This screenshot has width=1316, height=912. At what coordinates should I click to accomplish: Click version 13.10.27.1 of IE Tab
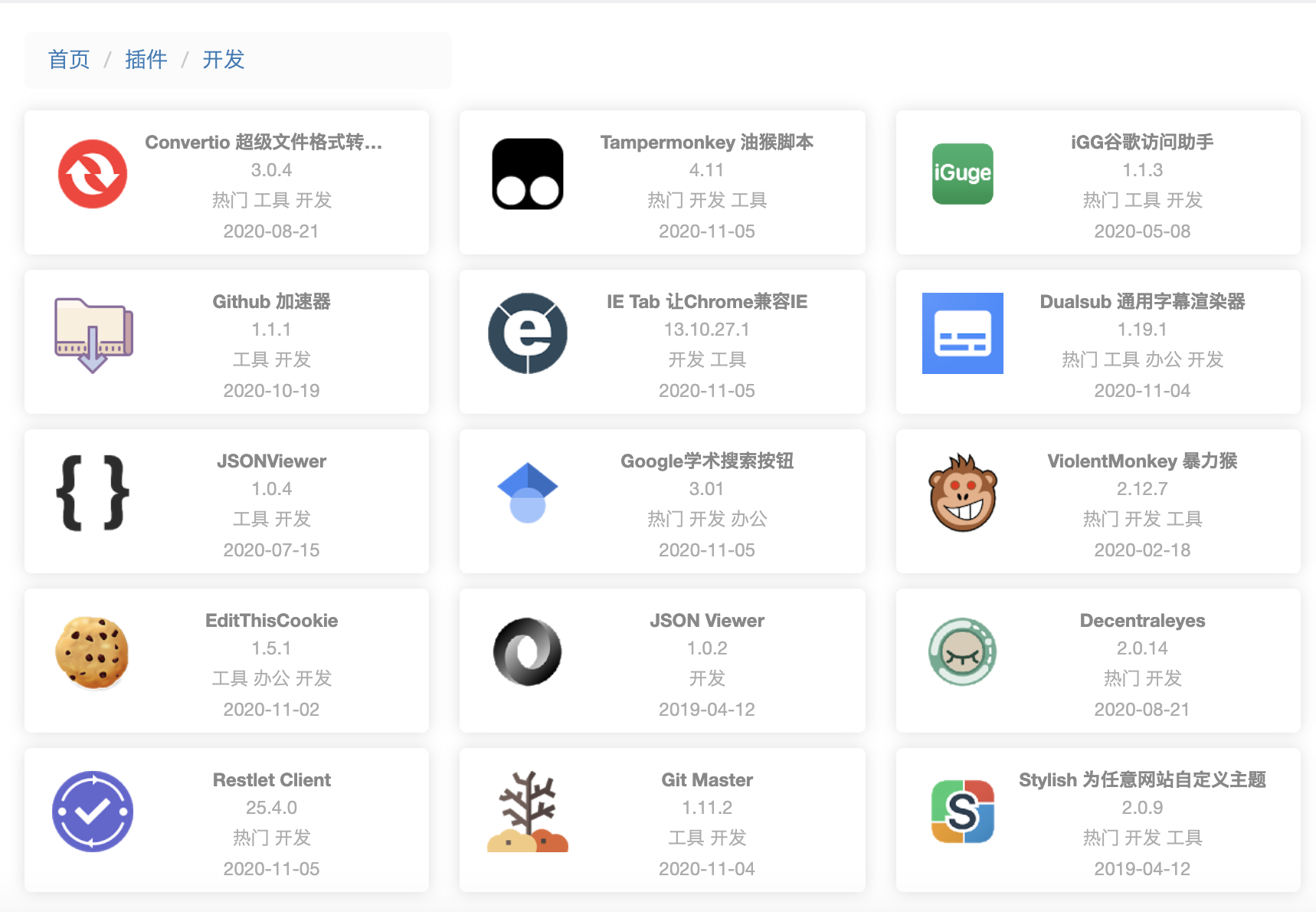tap(707, 330)
